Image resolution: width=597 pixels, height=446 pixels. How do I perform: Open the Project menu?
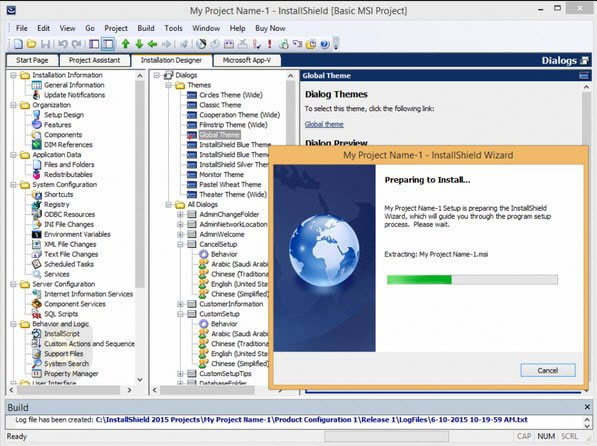[116, 28]
